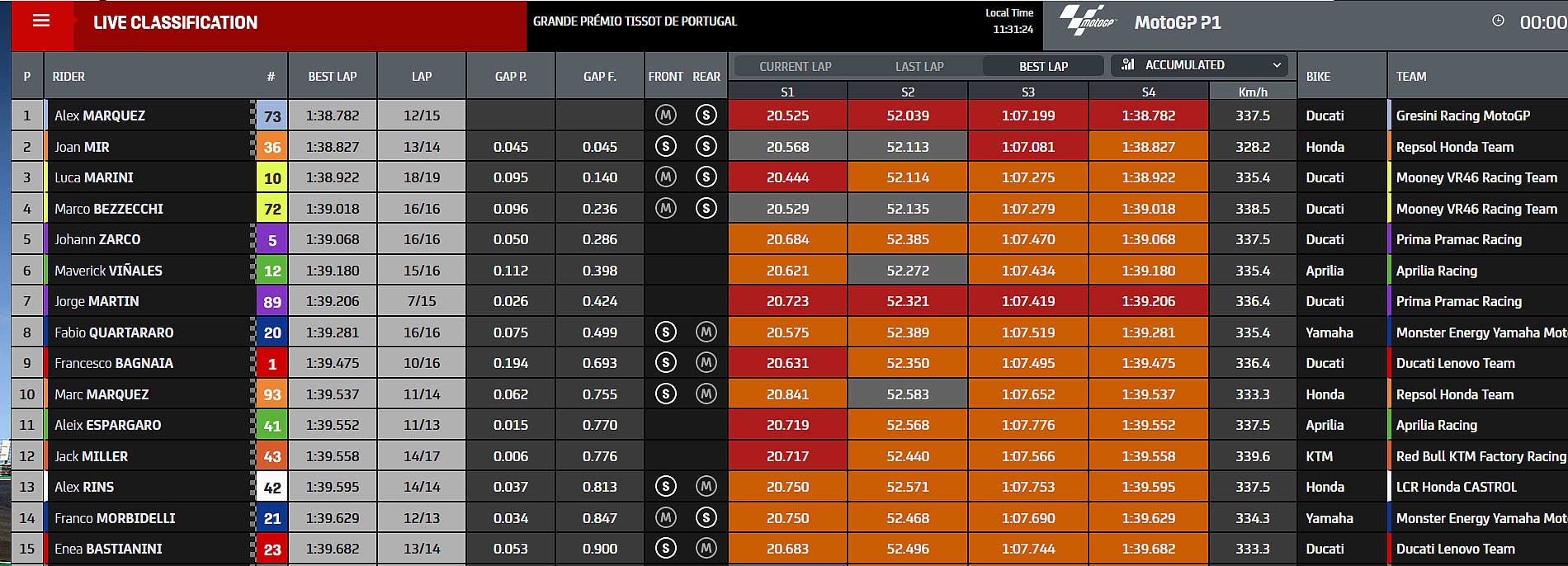Sort by Best Lap column header
The width and height of the screenshot is (1568, 566).
pyautogui.click(x=333, y=76)
